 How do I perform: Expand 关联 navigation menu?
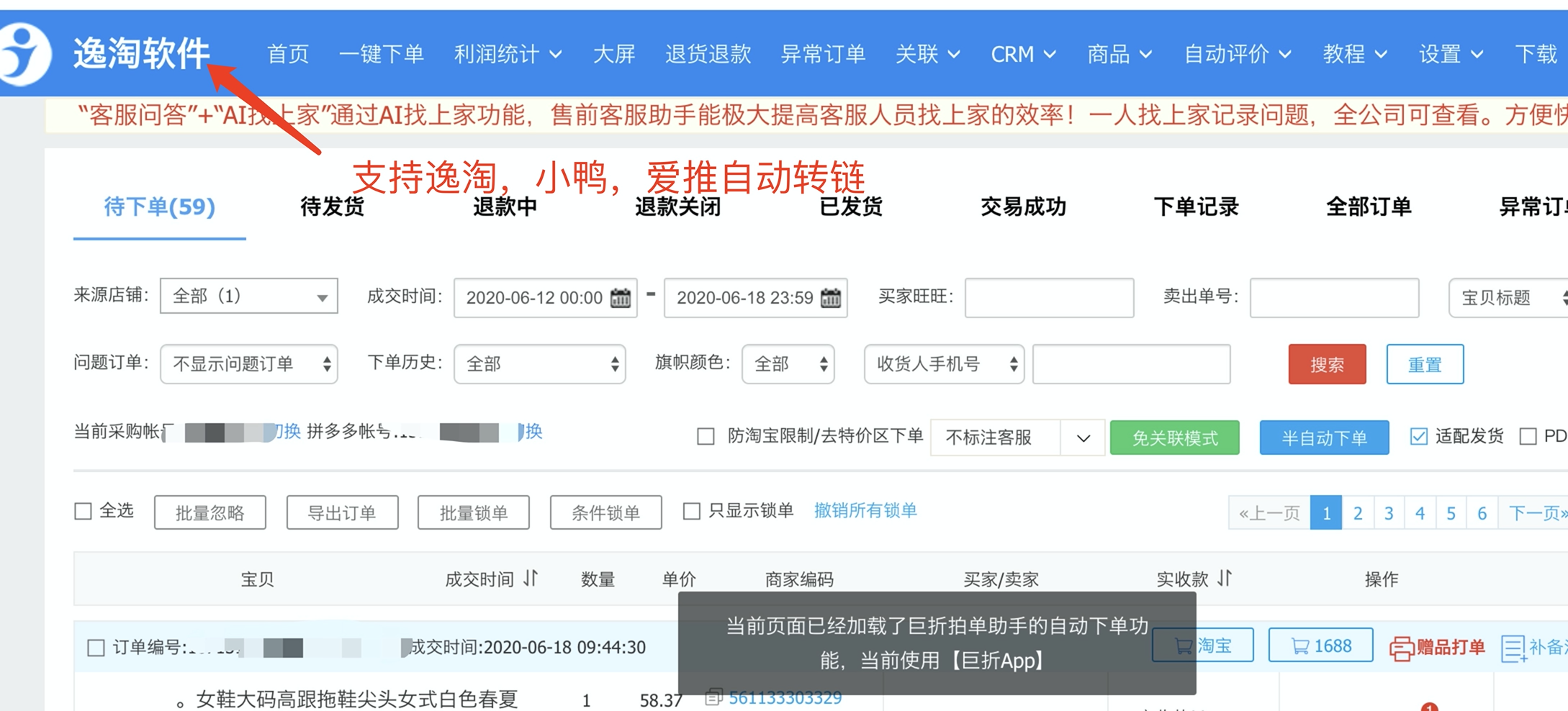click(927, 54)
